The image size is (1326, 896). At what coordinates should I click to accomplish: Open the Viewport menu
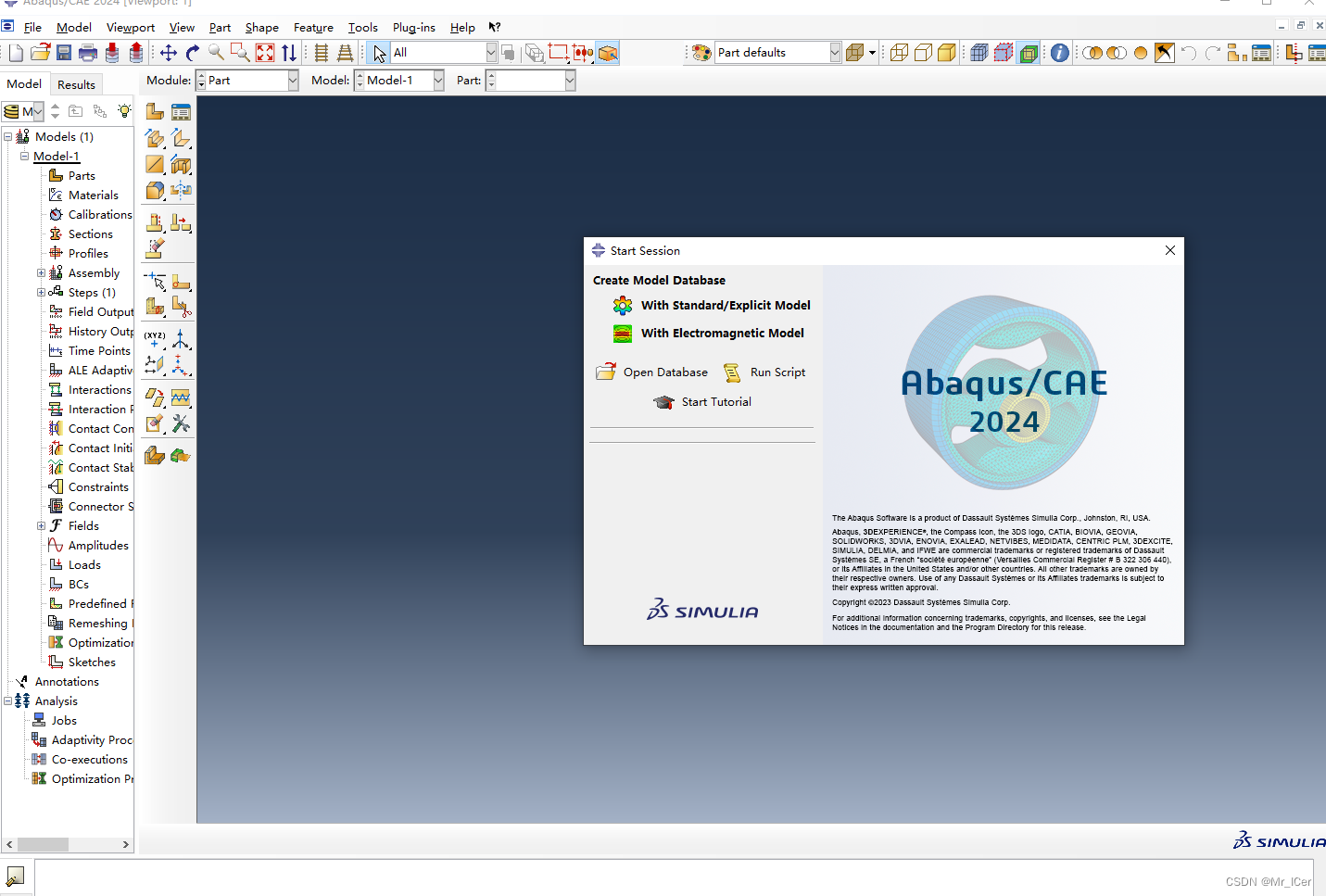pos(131,27)
